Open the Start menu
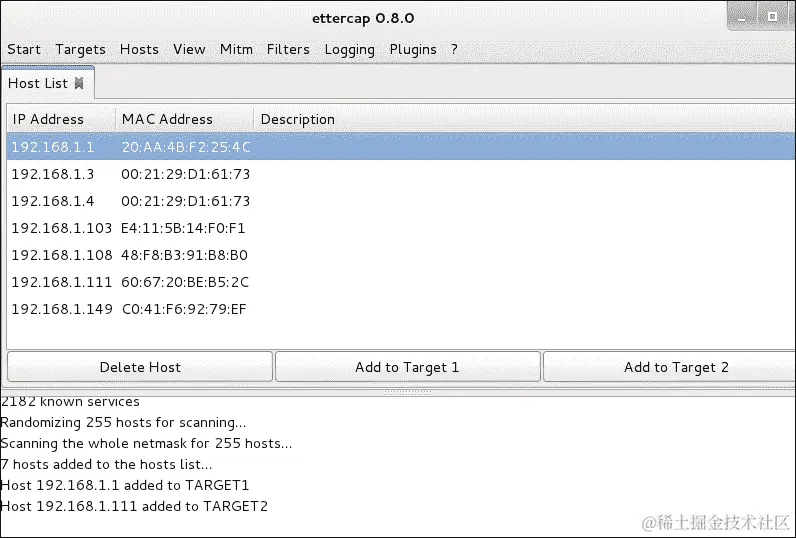 pos(23,50)
